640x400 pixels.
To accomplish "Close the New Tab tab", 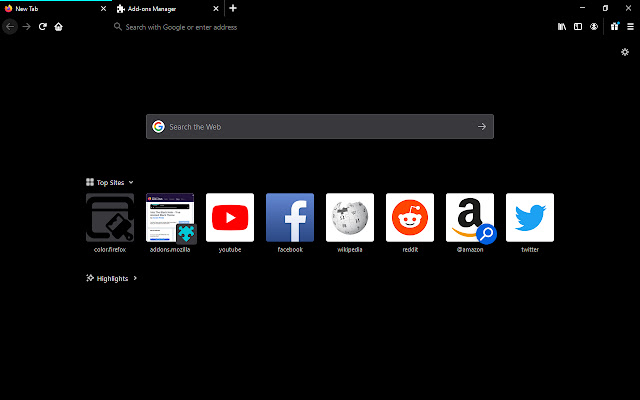I will pyautogui.click(x=103, y=9).
